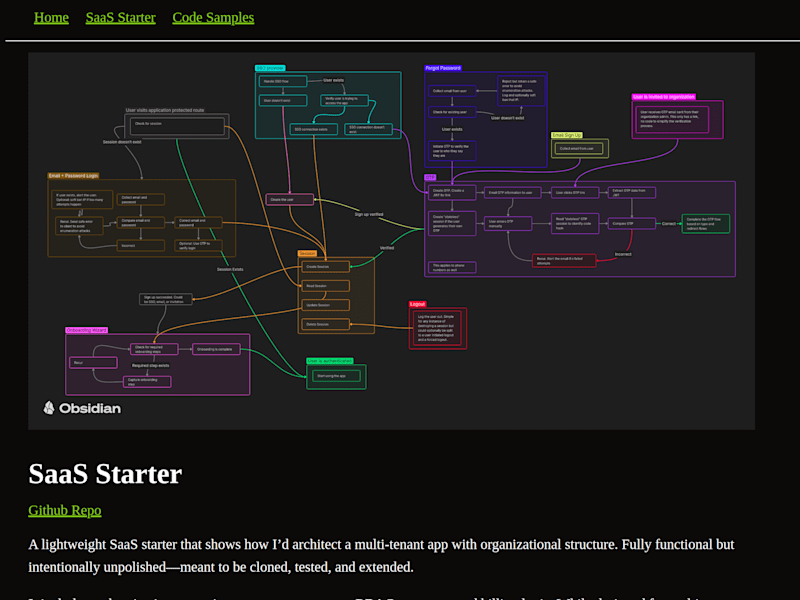Click the 'User clicks OTP link' node

click(575, 192)
